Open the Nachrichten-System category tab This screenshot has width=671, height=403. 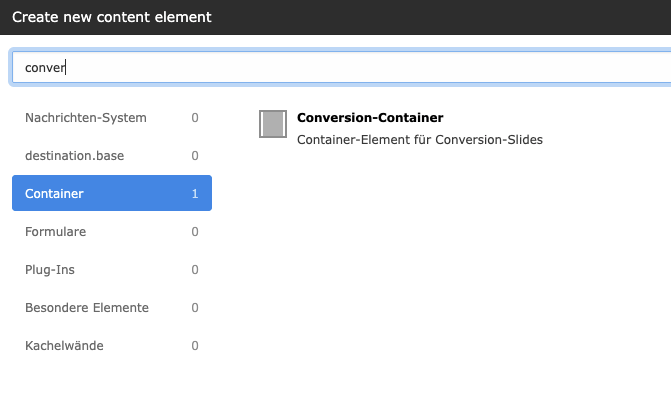point(112,118)
